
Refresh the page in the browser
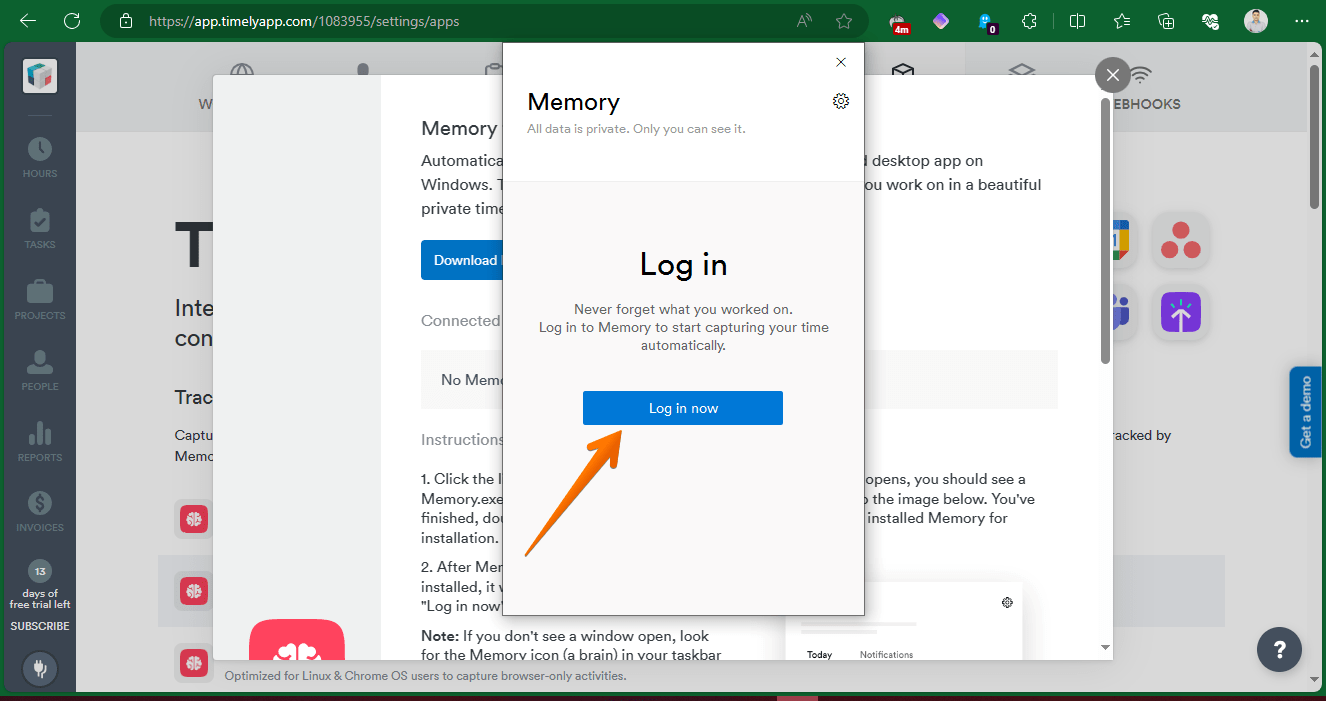tap(72, 20)
